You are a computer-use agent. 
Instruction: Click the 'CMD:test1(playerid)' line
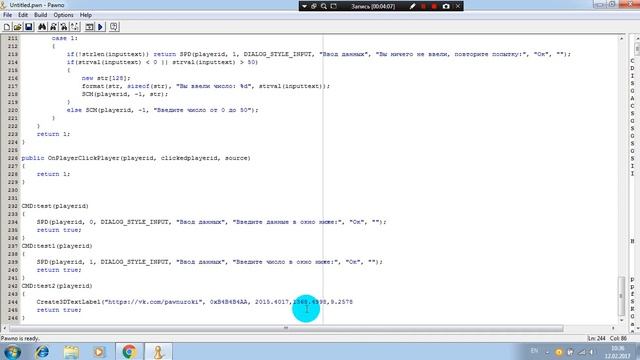pos(57,246)
